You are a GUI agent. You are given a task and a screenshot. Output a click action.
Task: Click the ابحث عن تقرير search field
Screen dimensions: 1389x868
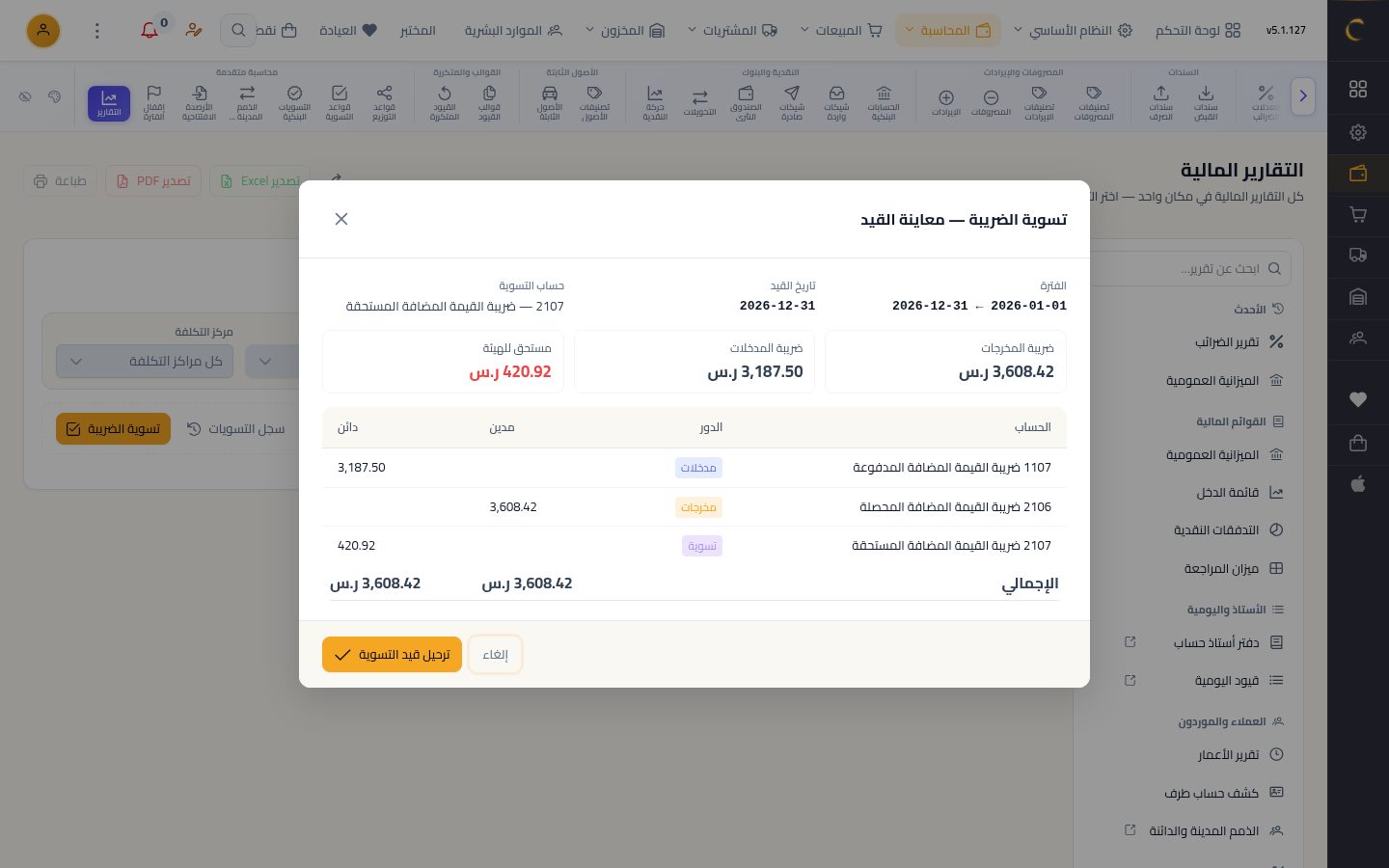click(1192, 269)
